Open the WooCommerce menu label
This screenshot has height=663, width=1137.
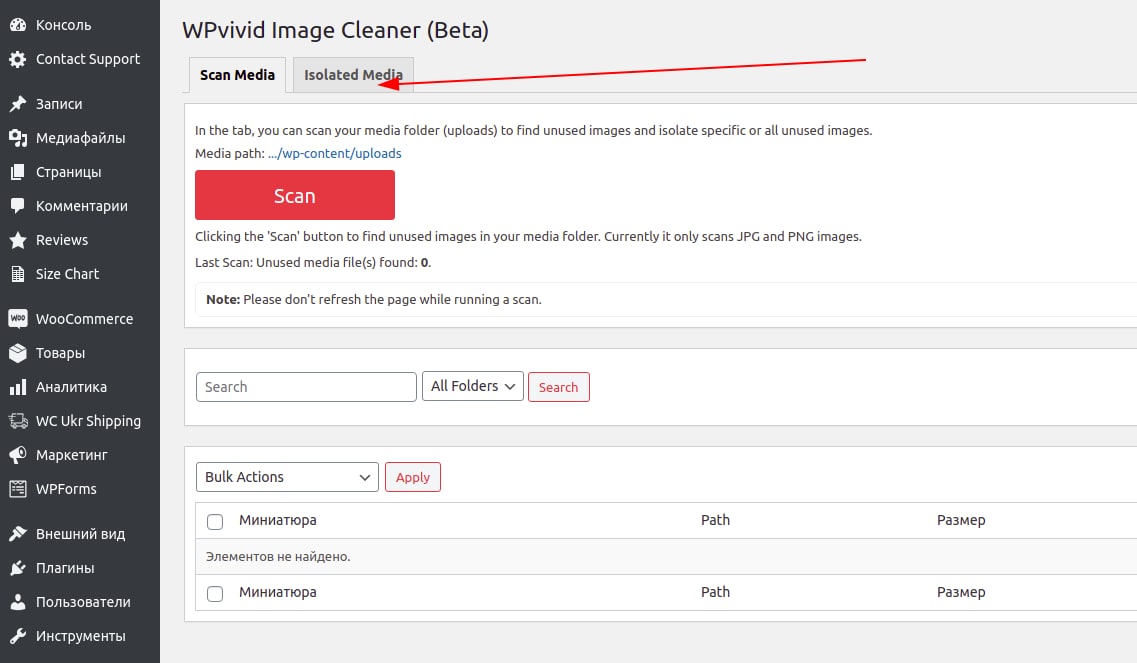click(84, 319)
